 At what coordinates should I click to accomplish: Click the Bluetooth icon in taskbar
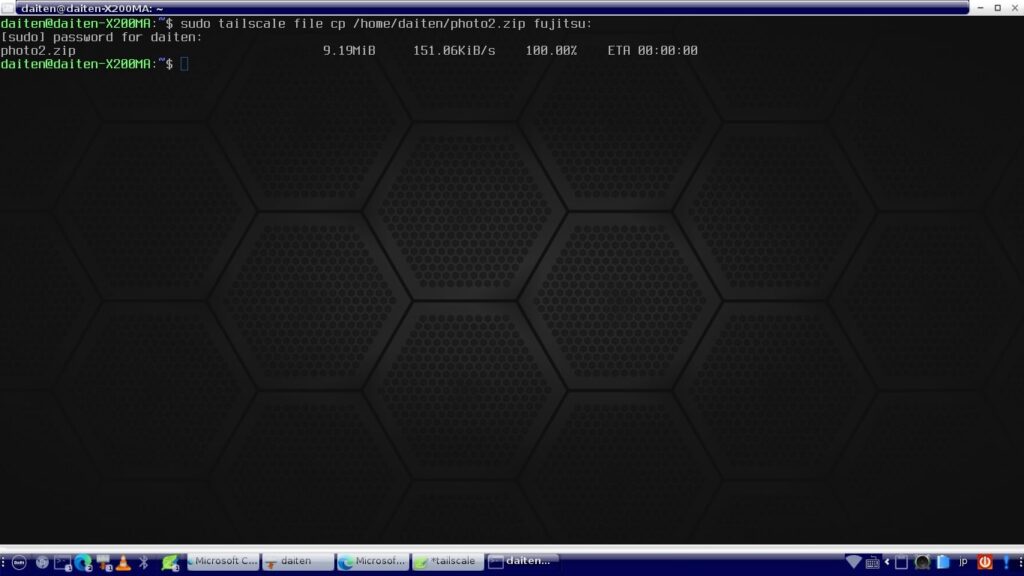pyautogui.click(x=144, y=562)
